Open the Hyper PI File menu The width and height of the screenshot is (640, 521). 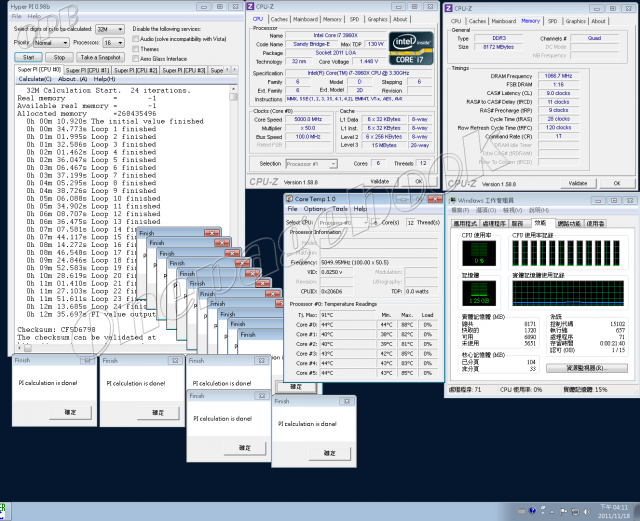tap(17, 16)
